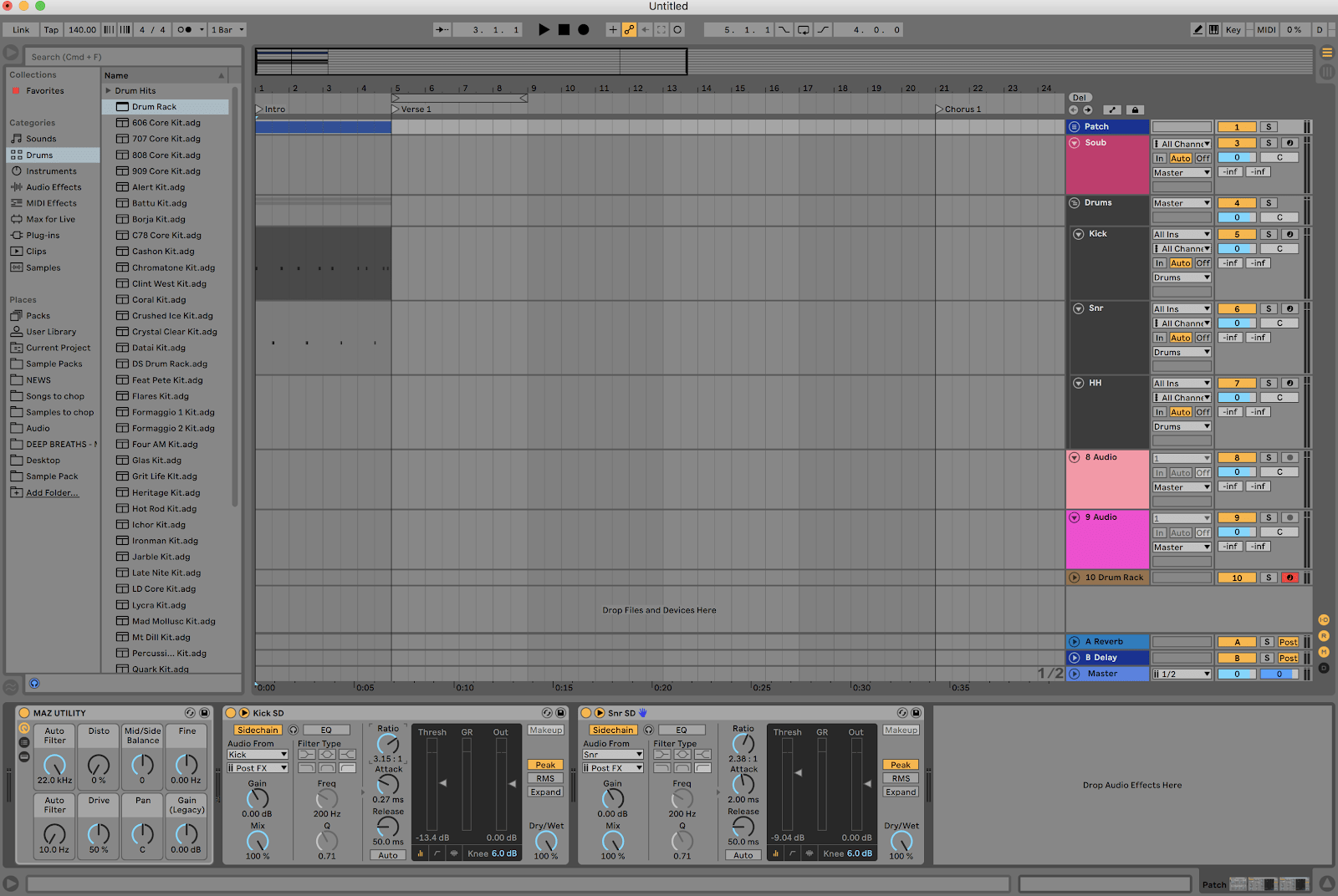
Task: Toggle Sidechain on the Kick SD compressor
Action: (257, 730)
